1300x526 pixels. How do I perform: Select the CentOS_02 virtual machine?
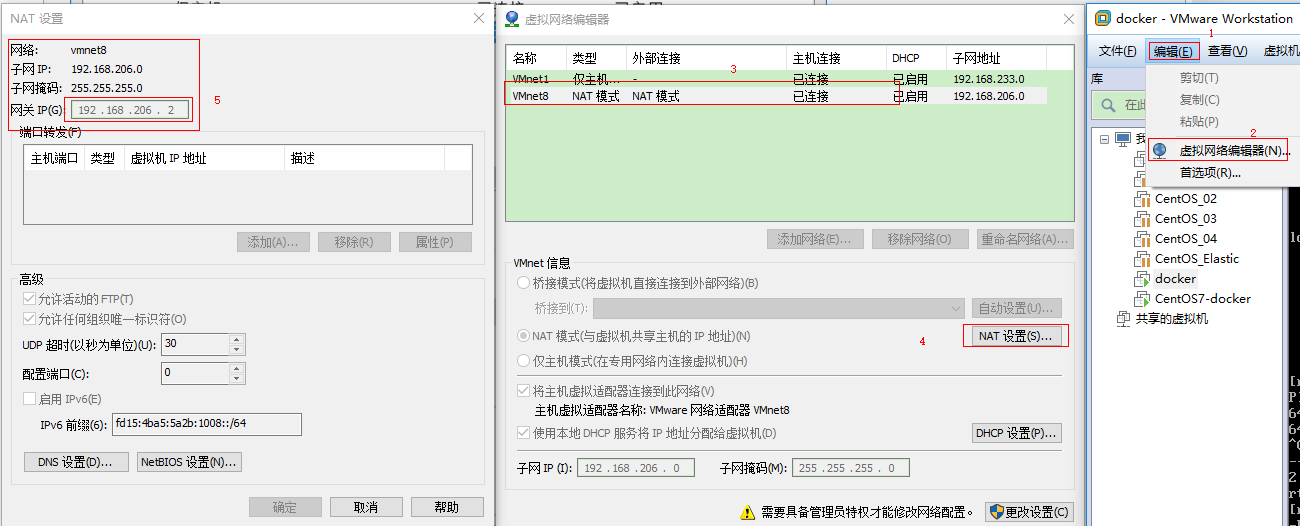pyautogui.click(x=1186, y=199)
